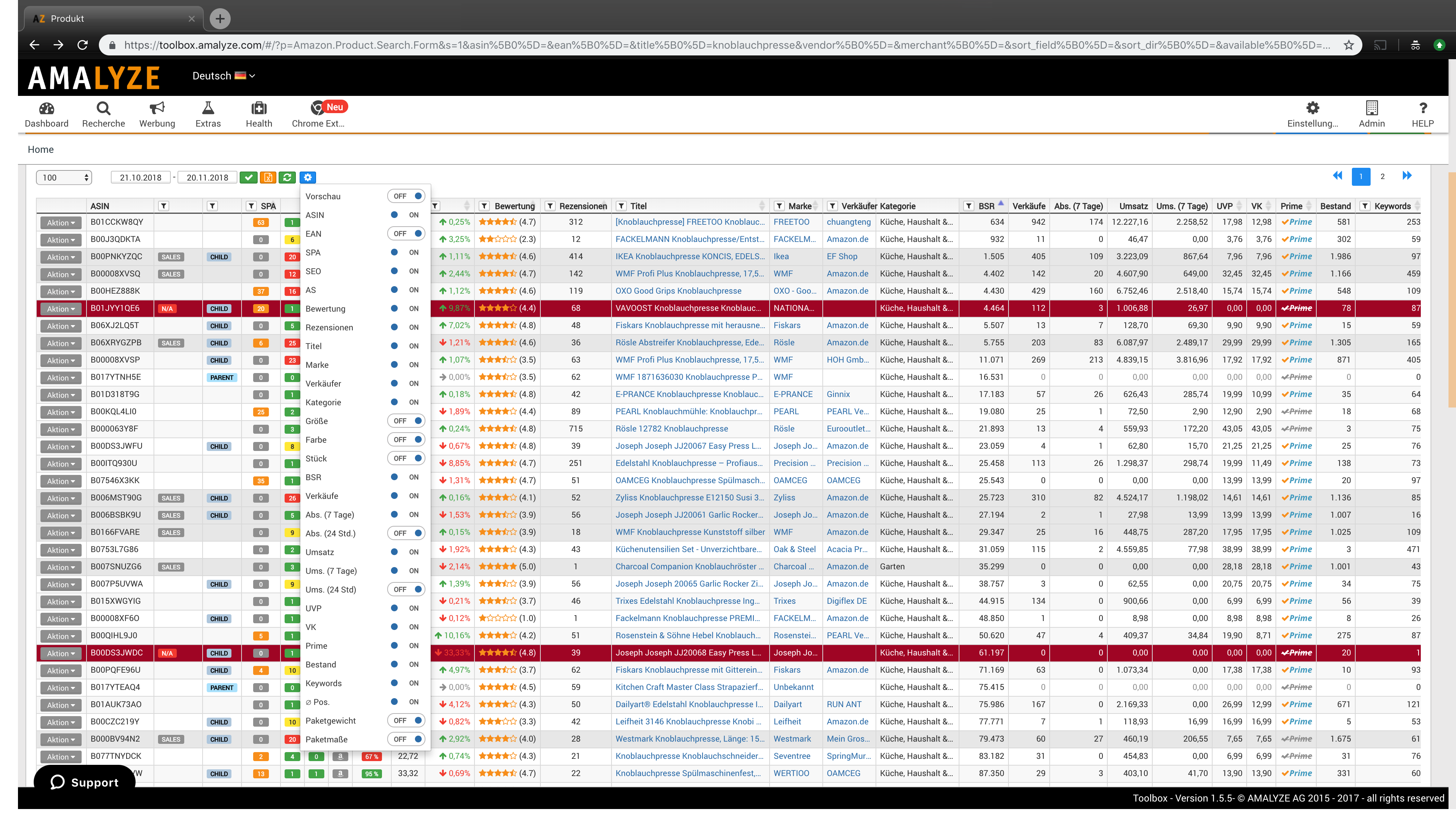Click the Home breadcrumb link
1456x830 pixels.
click(40, 149)
